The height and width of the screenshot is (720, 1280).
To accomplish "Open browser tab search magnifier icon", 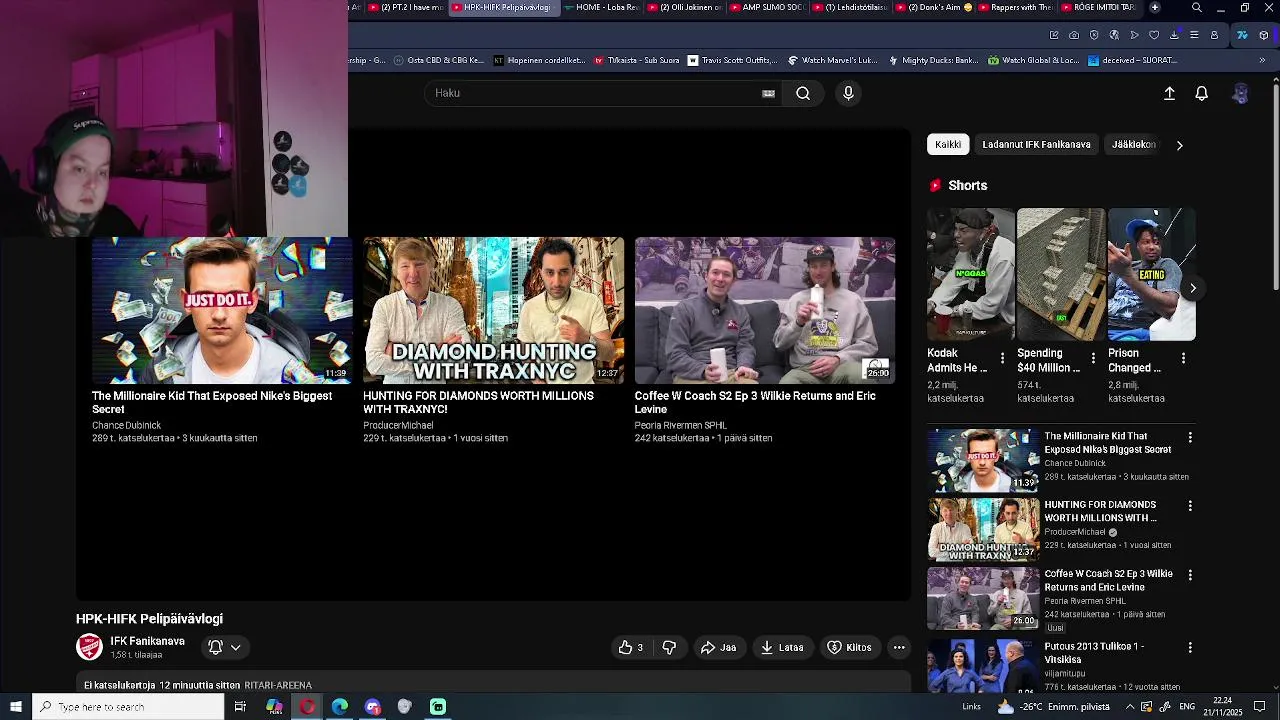I will [1197, 8].
